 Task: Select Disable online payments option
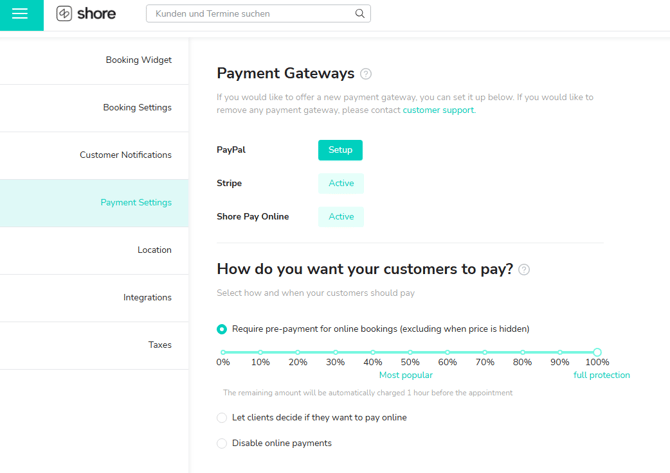(222, 443)
